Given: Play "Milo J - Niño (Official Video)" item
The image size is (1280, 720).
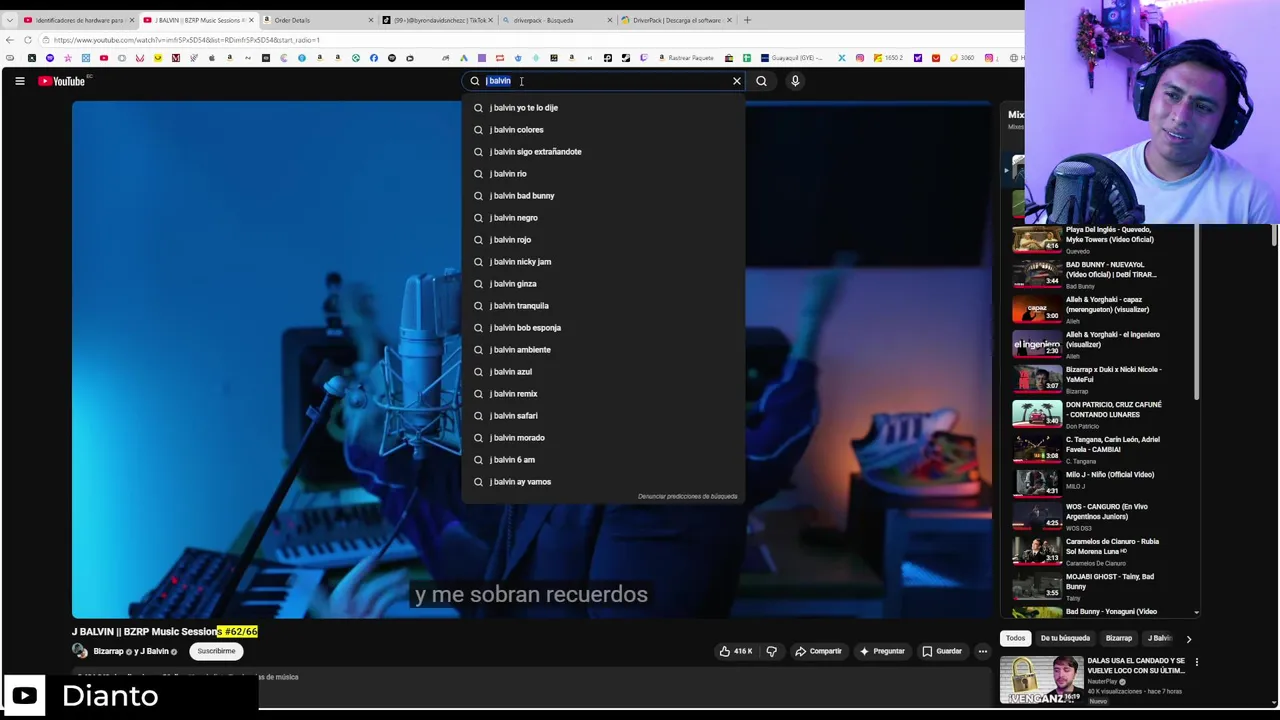Looking at the screenshot, I should pos(1098,482).
